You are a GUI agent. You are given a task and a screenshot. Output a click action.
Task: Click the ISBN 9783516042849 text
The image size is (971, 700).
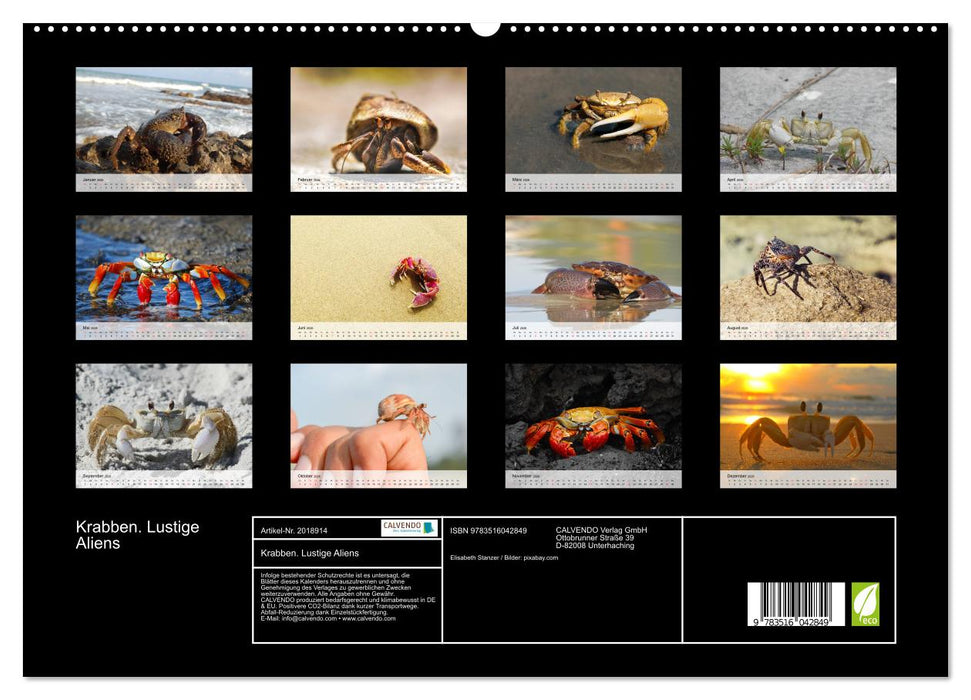coord(489,530)
